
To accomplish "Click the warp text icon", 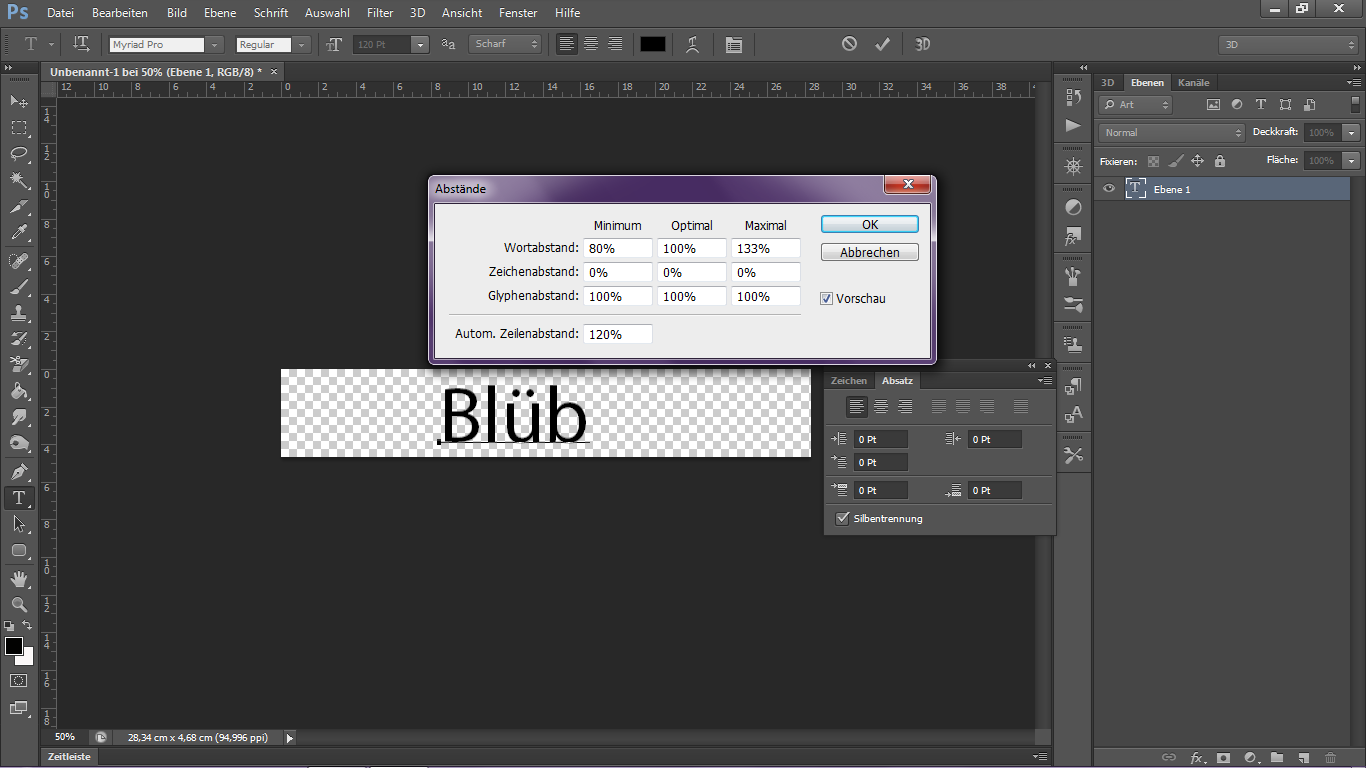I will [x=692, y=44].
